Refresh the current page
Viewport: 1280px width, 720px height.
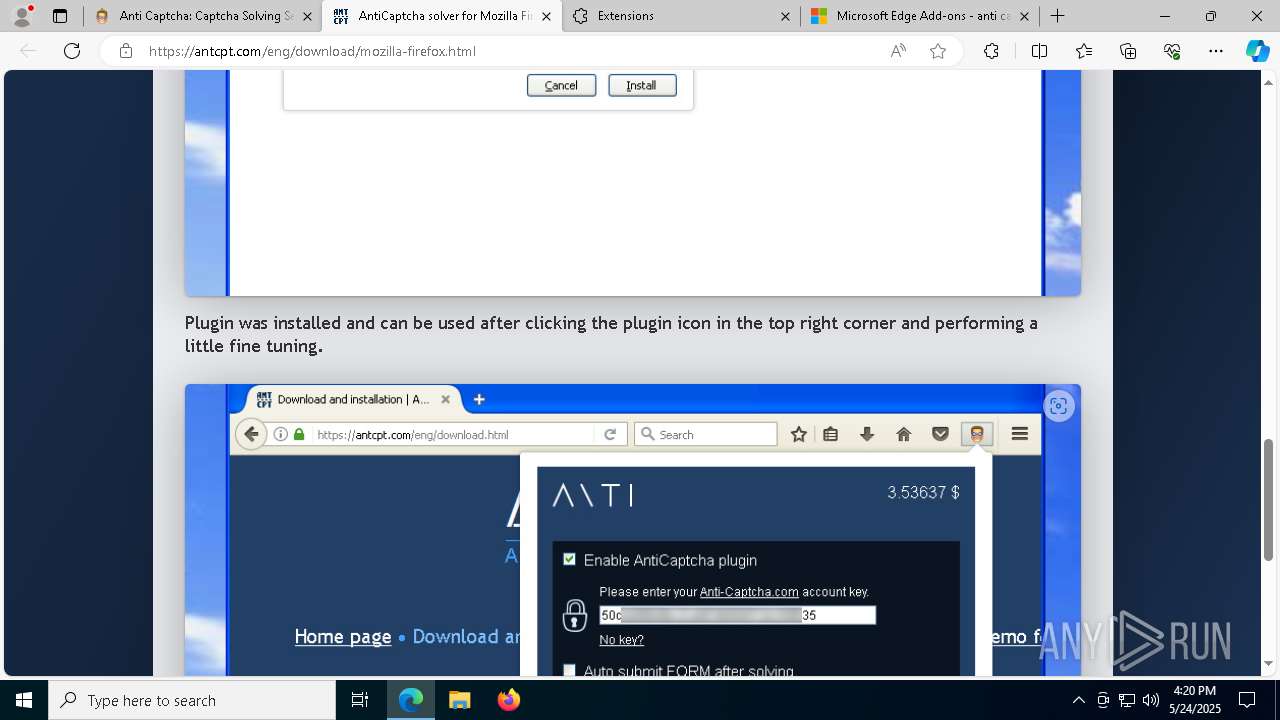pos(72,51)
